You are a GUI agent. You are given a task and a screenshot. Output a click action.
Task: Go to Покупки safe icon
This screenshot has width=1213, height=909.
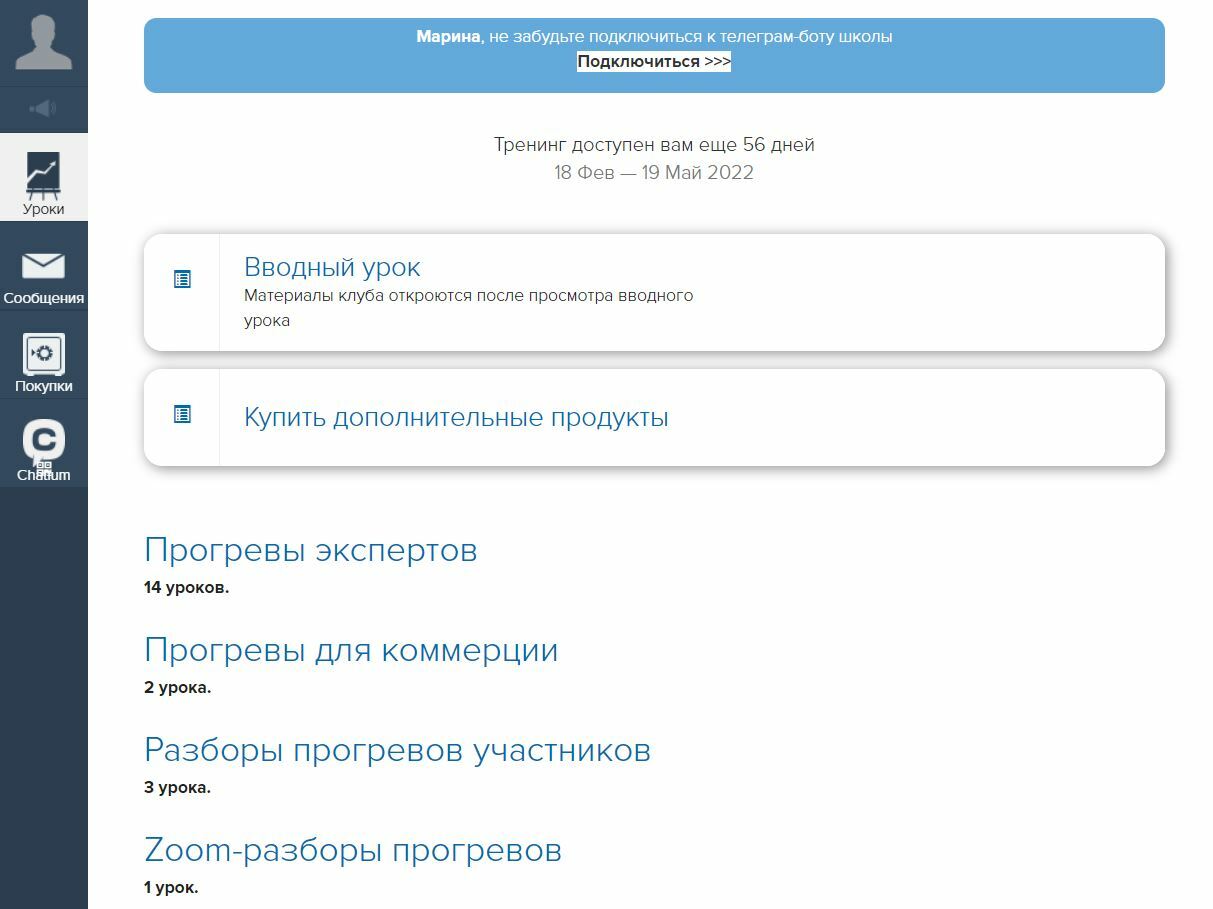43,354
